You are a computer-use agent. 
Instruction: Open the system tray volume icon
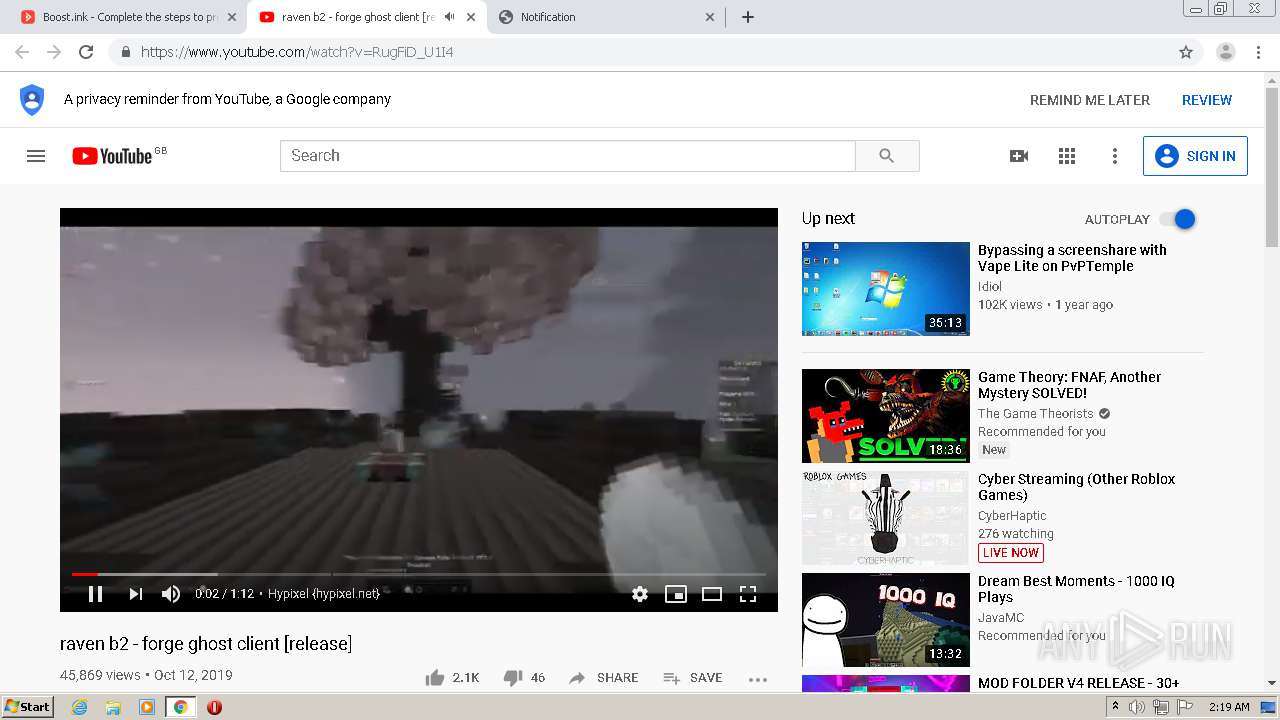point(1137,707)
